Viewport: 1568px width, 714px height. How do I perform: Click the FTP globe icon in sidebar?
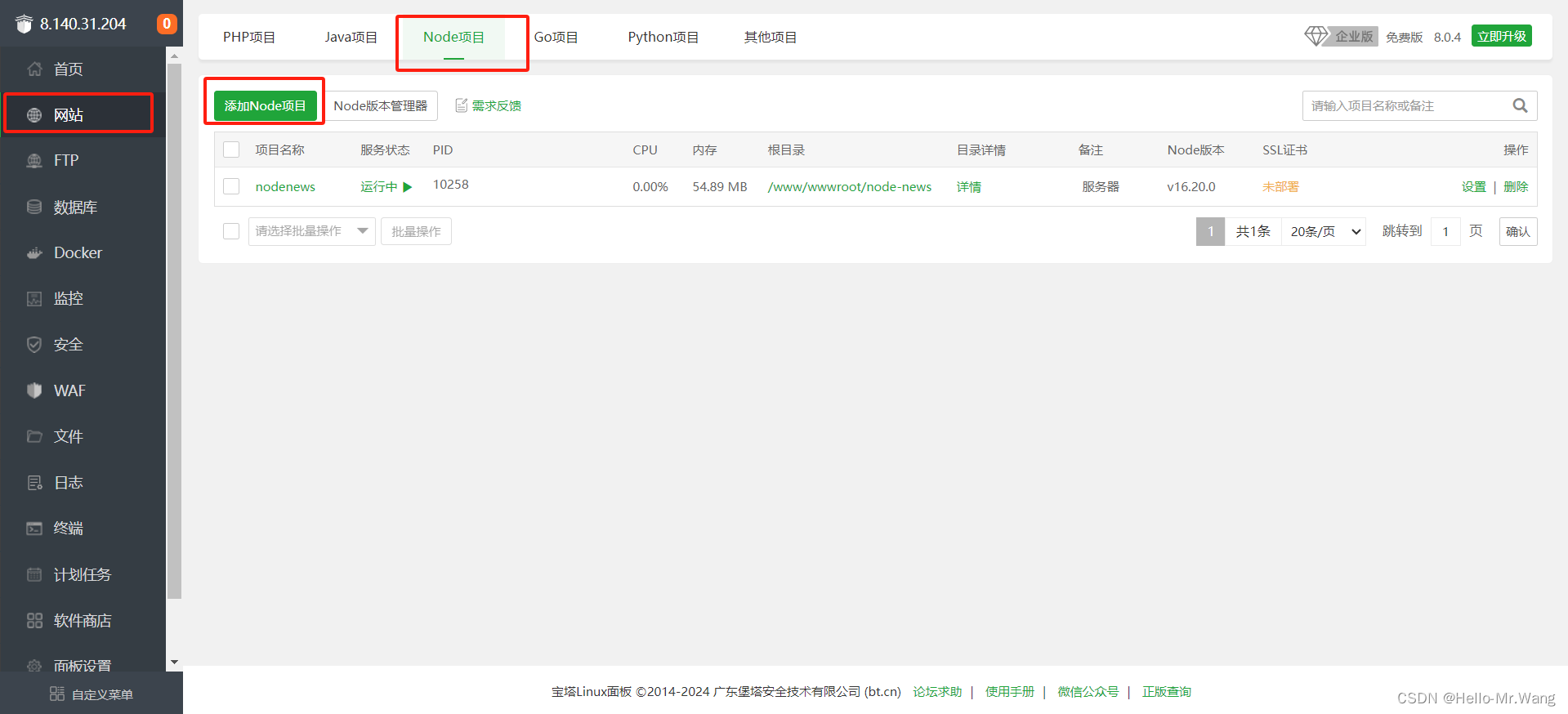pos(34,161)
